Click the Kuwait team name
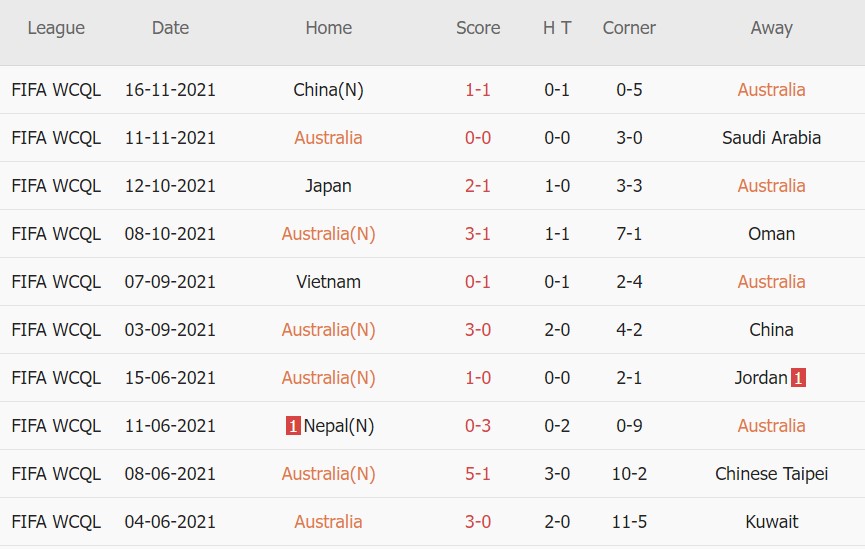Image resolution: width=865 pixels, height=549 pixels. pos(771,522)
